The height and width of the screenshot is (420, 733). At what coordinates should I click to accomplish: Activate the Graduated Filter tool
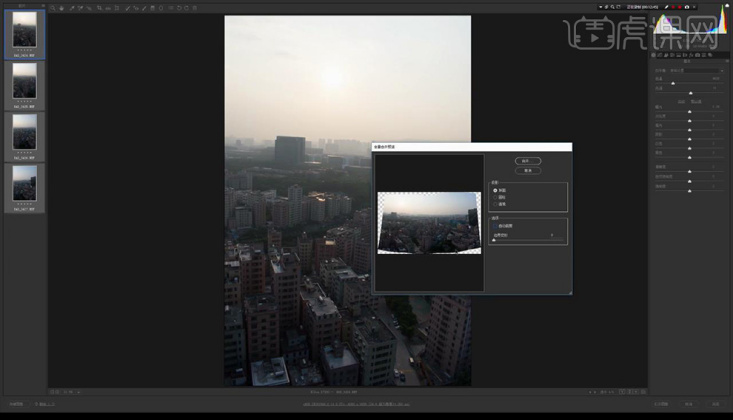(x=153, y=8)
